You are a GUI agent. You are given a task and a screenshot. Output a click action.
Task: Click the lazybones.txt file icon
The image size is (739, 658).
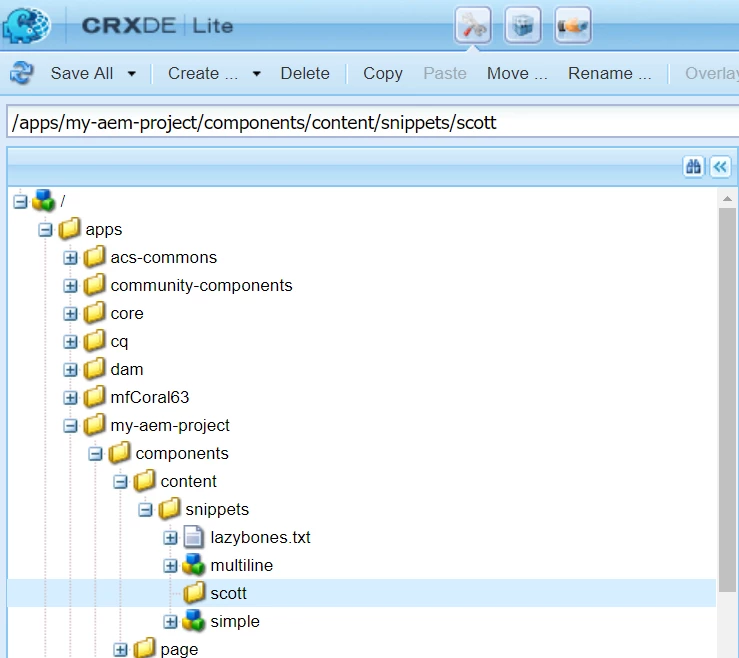coord(194,537)
